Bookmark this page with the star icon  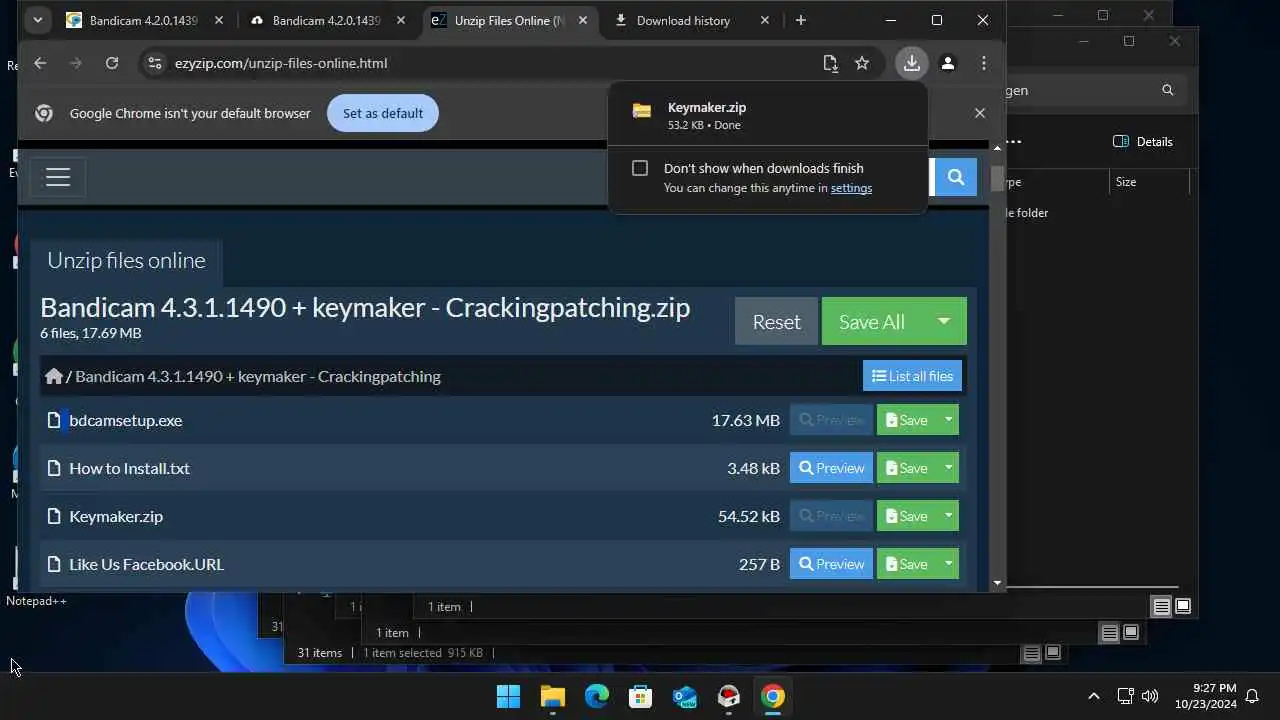862,63
